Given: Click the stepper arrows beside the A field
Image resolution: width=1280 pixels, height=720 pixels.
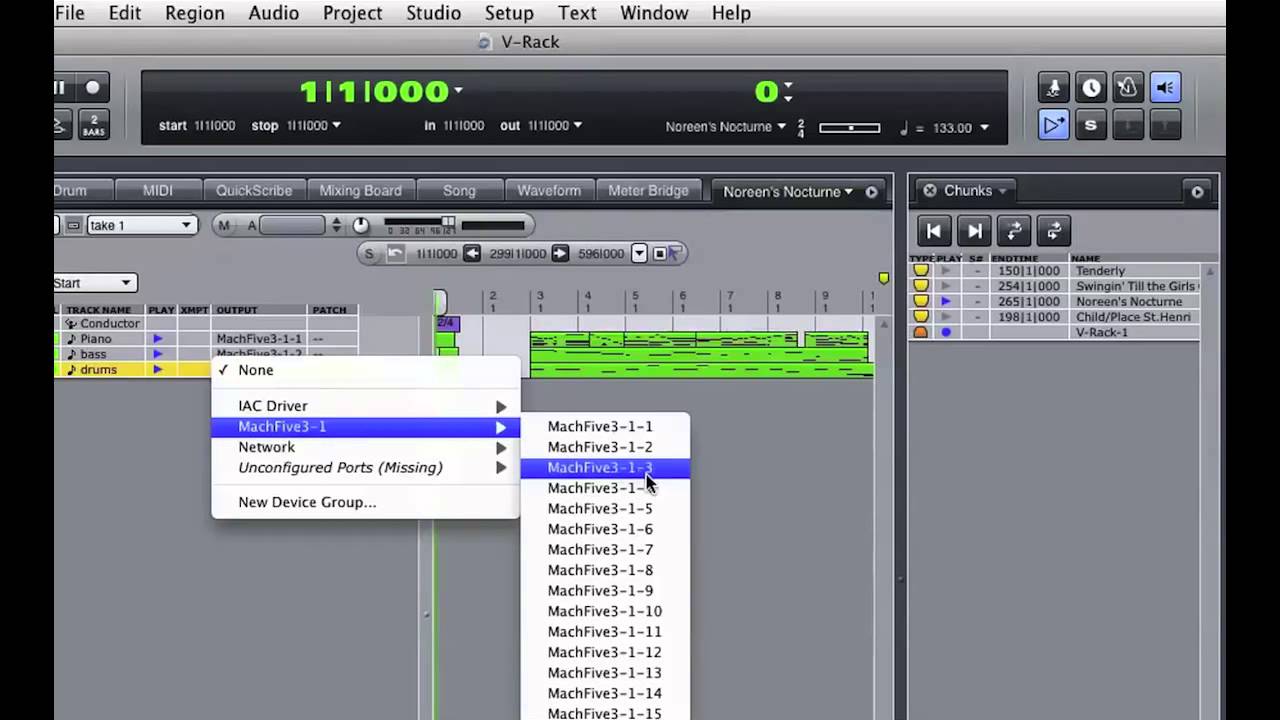Looking at the screenshot, I should (x=336, y=226).
